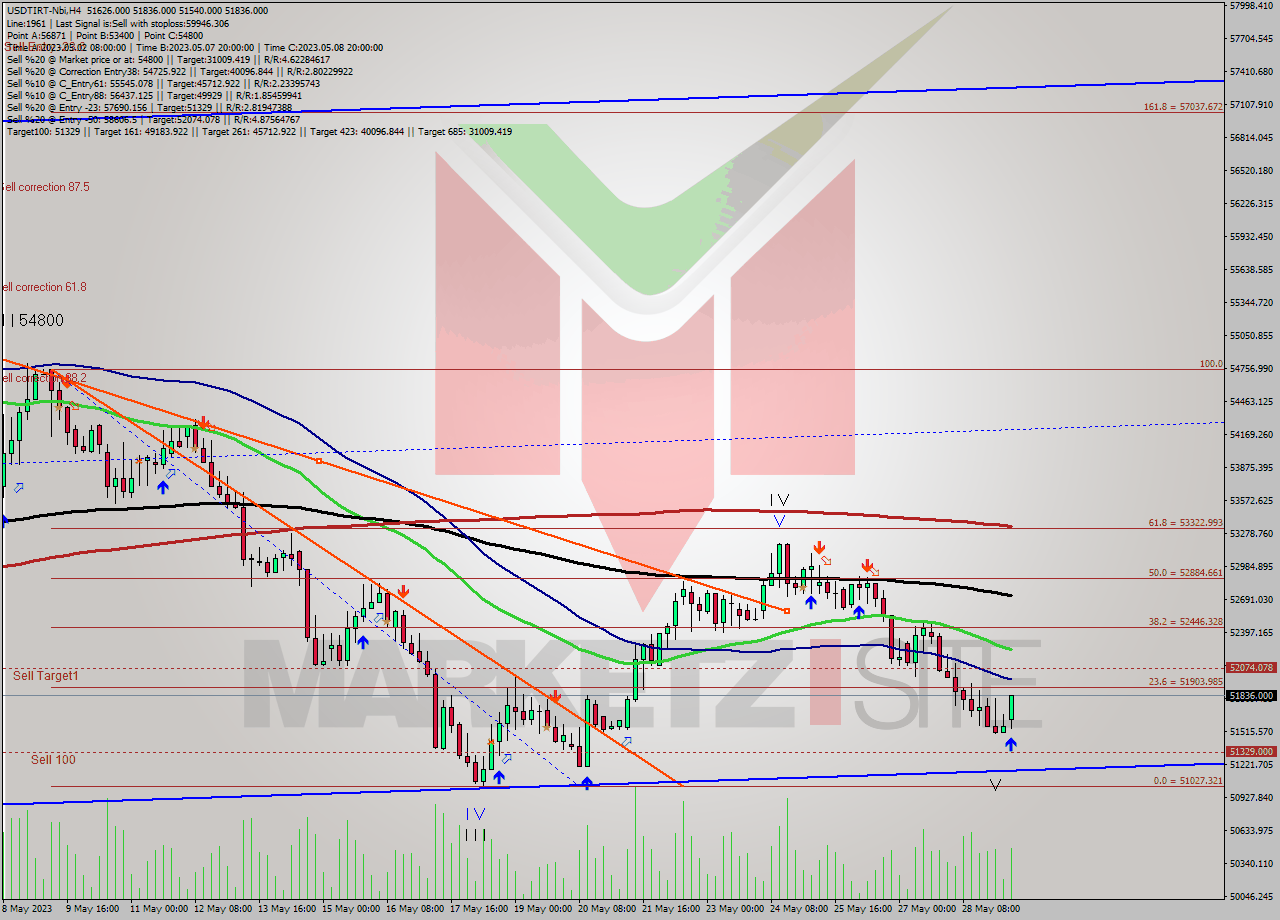Click the Fibonacci '23.6 = 51903.985' label
The height and width of the screenshot is (920, 1280).
[x=1185, y=681]
